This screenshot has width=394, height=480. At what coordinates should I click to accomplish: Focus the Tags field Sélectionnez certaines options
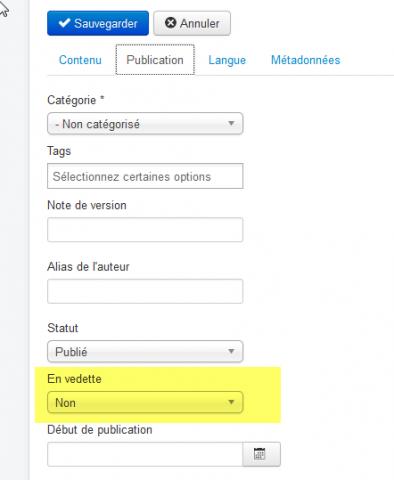pos(145,176)
